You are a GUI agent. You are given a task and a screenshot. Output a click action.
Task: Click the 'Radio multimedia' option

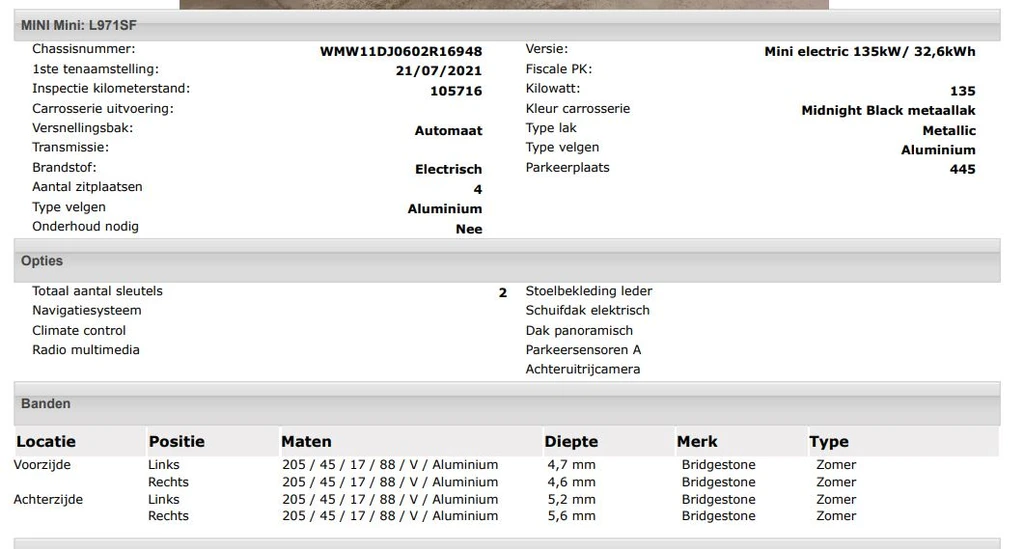86,350
